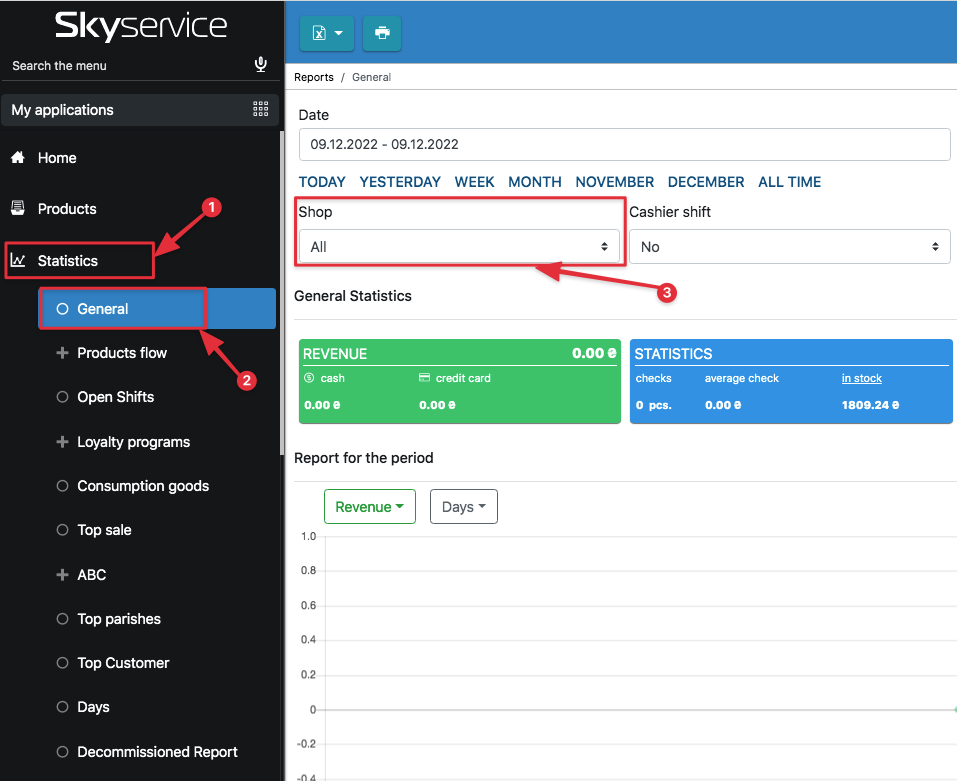Click the Statistics chart icon

pos(17,261)
